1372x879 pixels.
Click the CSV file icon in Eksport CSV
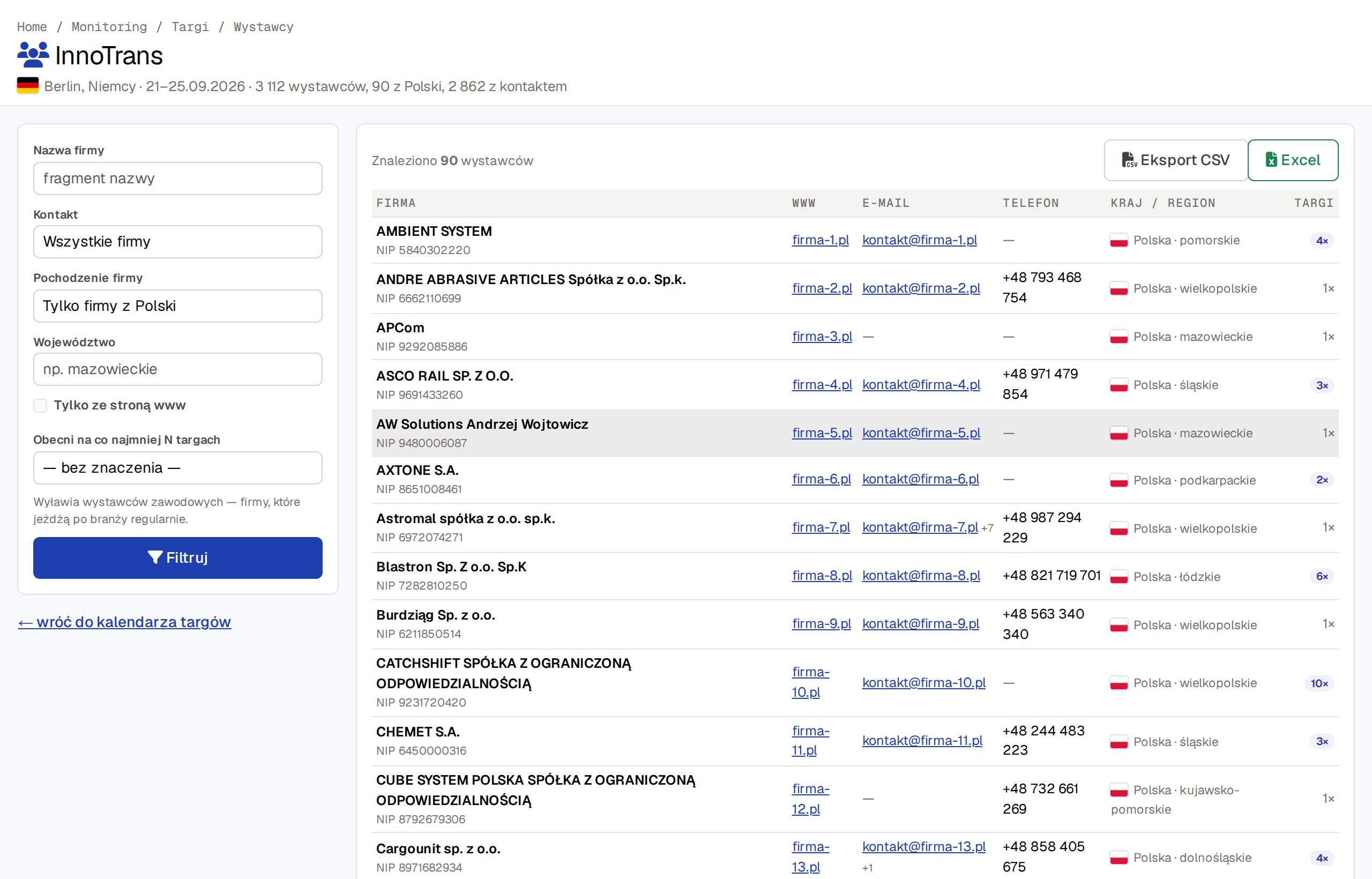(x=1129, y=160)
